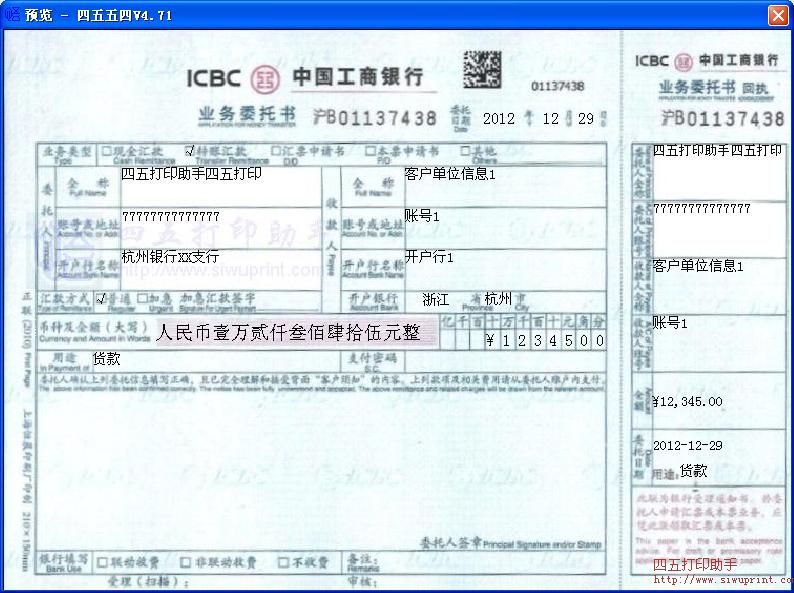Tick the 加急 urgent checkbox
The width and height of the screenshot is (794, 593).
pos(142,298)
